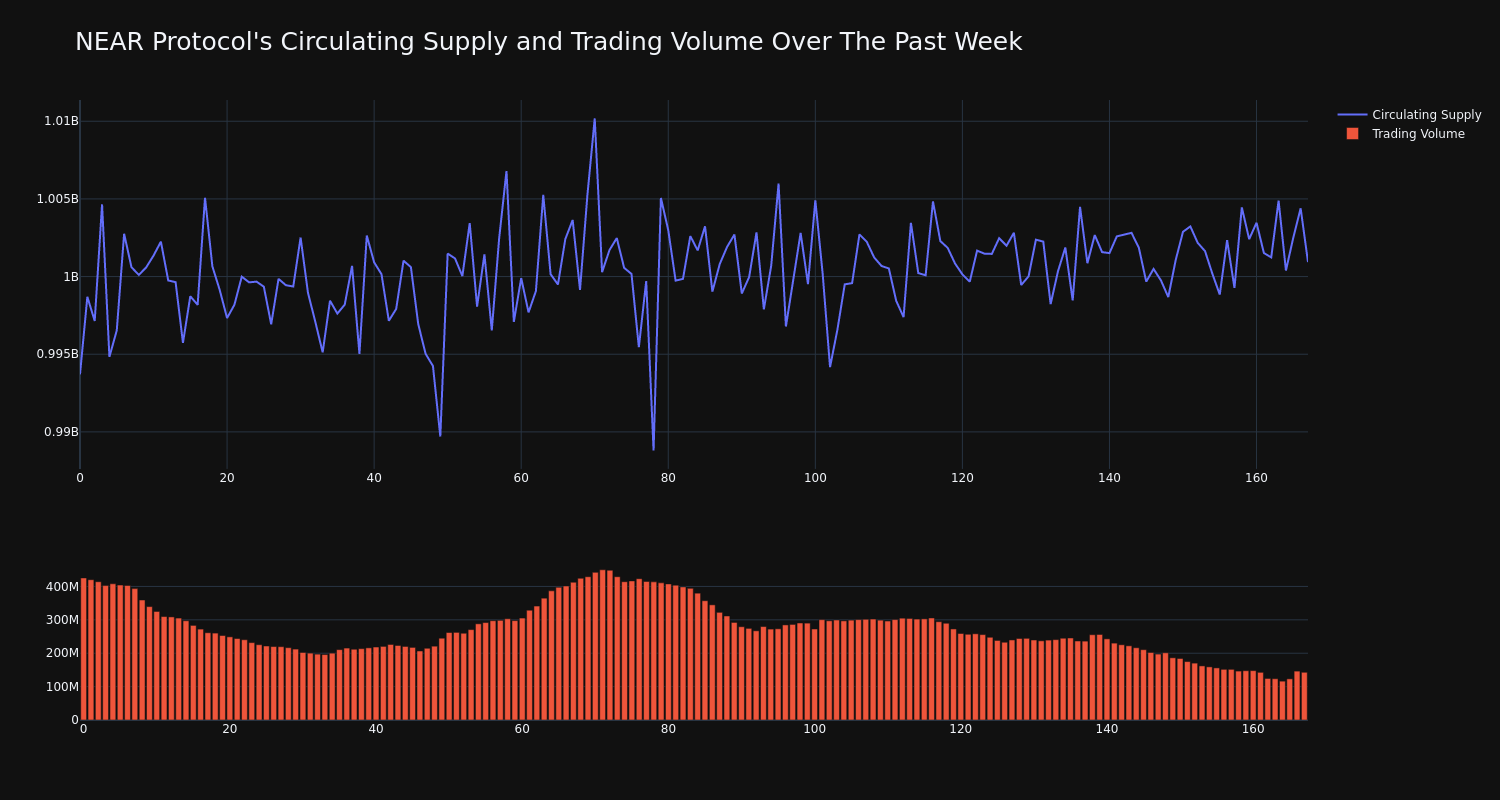The height and width of the screenshot is (800, 1500).
Task: Click the 400M volume axis label
Action: pyautogui.click(x=61, y=587)
